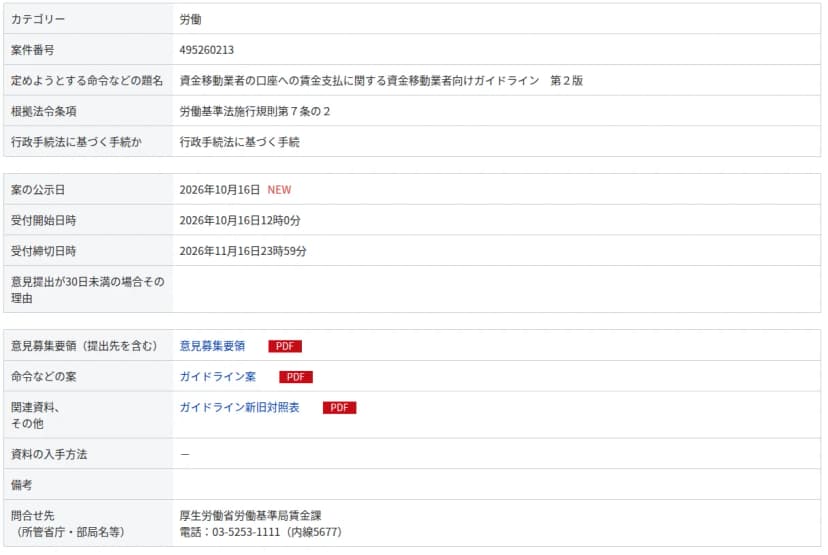Click the 案件番号 row label

[x=33, y=50]
